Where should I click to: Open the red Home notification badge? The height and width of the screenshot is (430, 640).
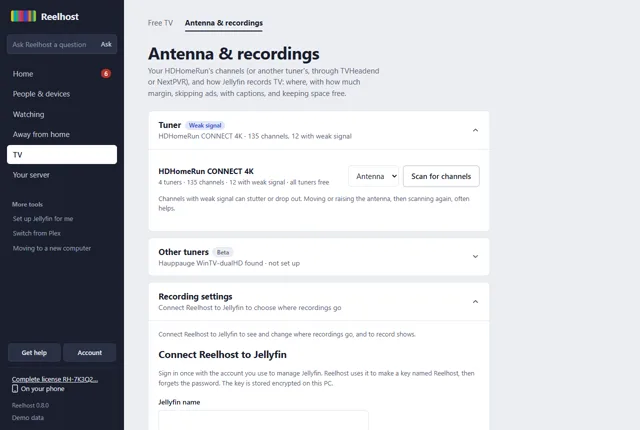point(106,74)
